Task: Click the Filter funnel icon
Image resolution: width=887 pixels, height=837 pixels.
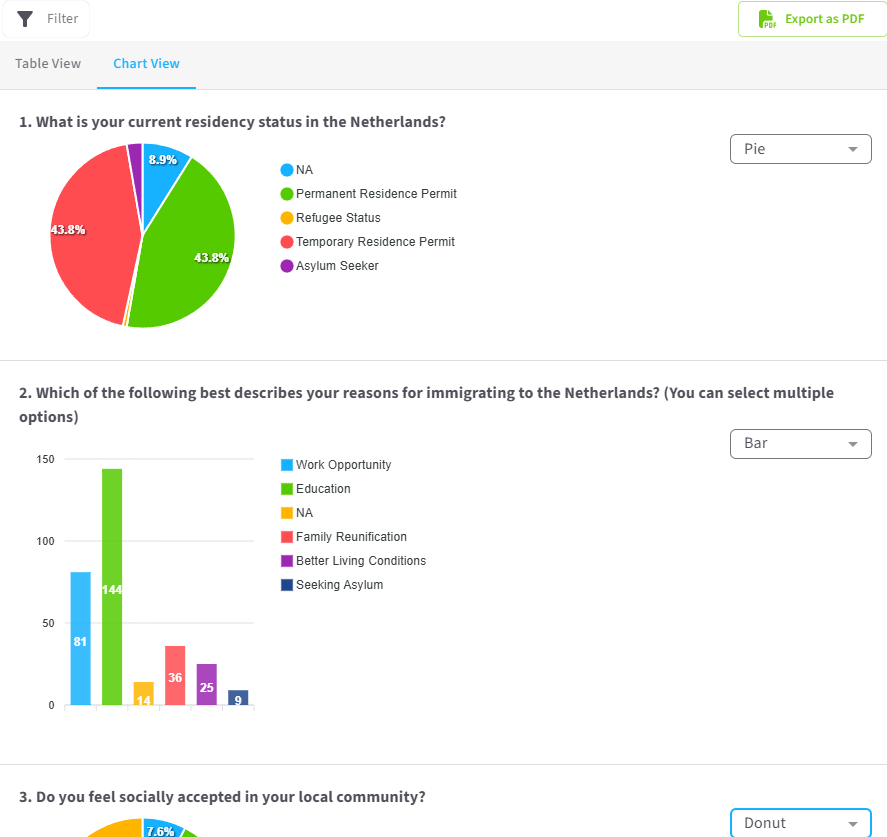Action: coord(25,19)
